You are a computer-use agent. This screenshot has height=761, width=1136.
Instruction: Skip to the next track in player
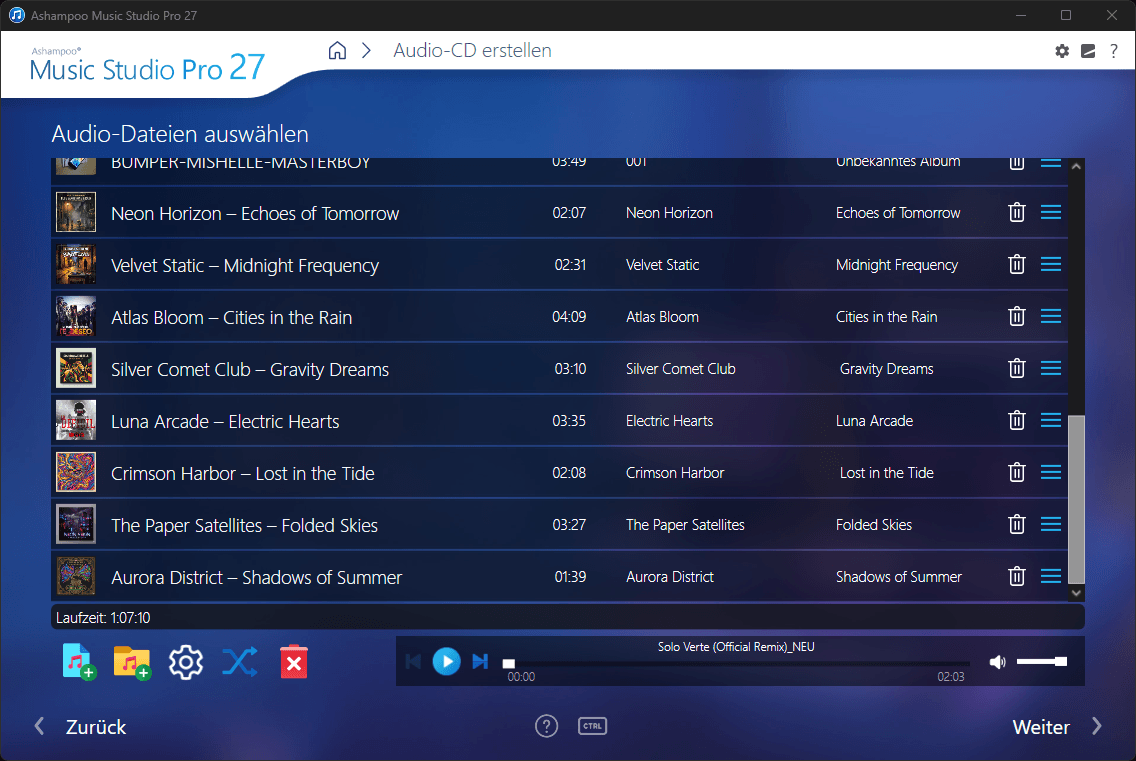coord(480,662)
